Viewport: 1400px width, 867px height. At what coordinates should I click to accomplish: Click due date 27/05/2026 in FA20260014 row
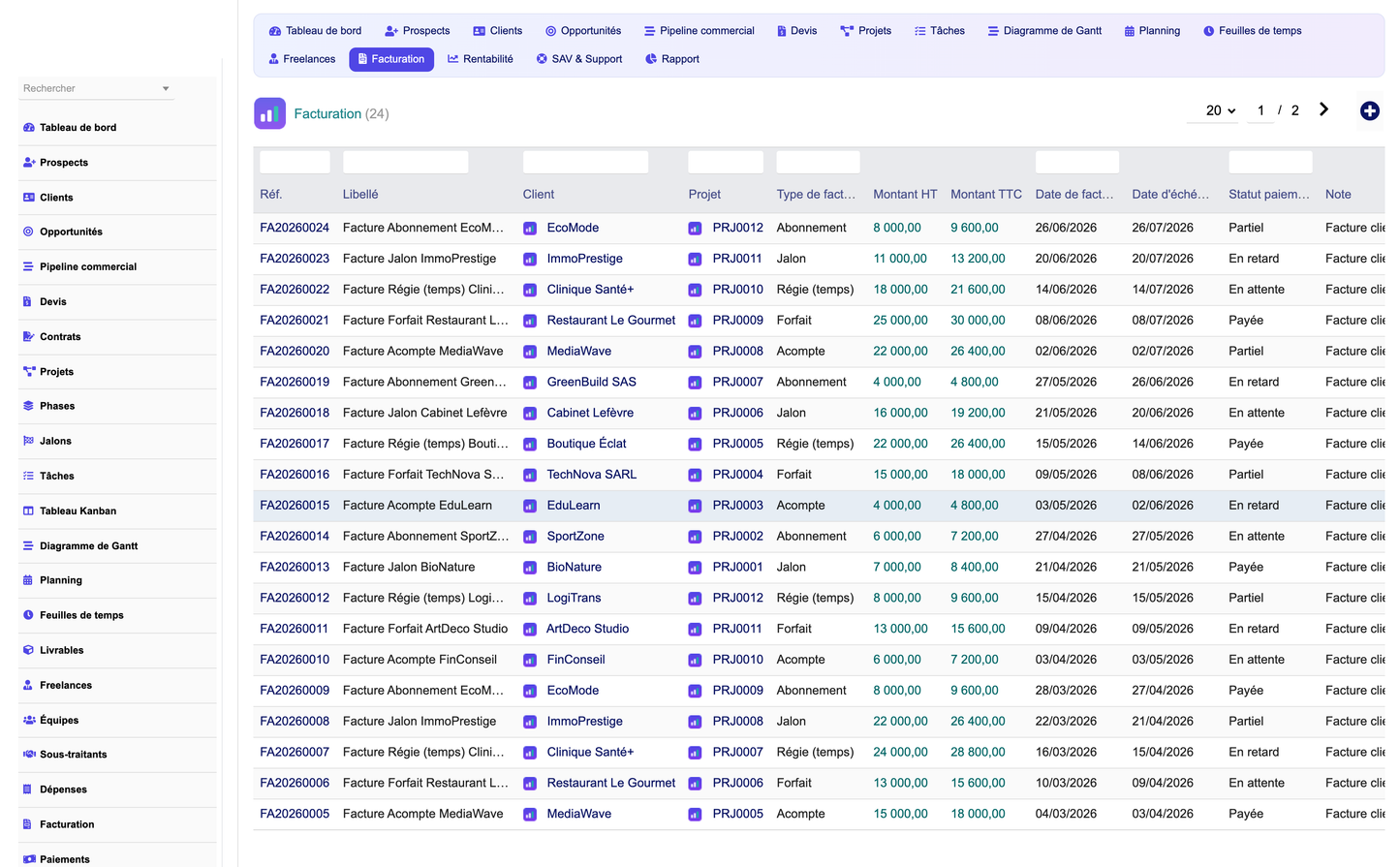pos(1163,537)
